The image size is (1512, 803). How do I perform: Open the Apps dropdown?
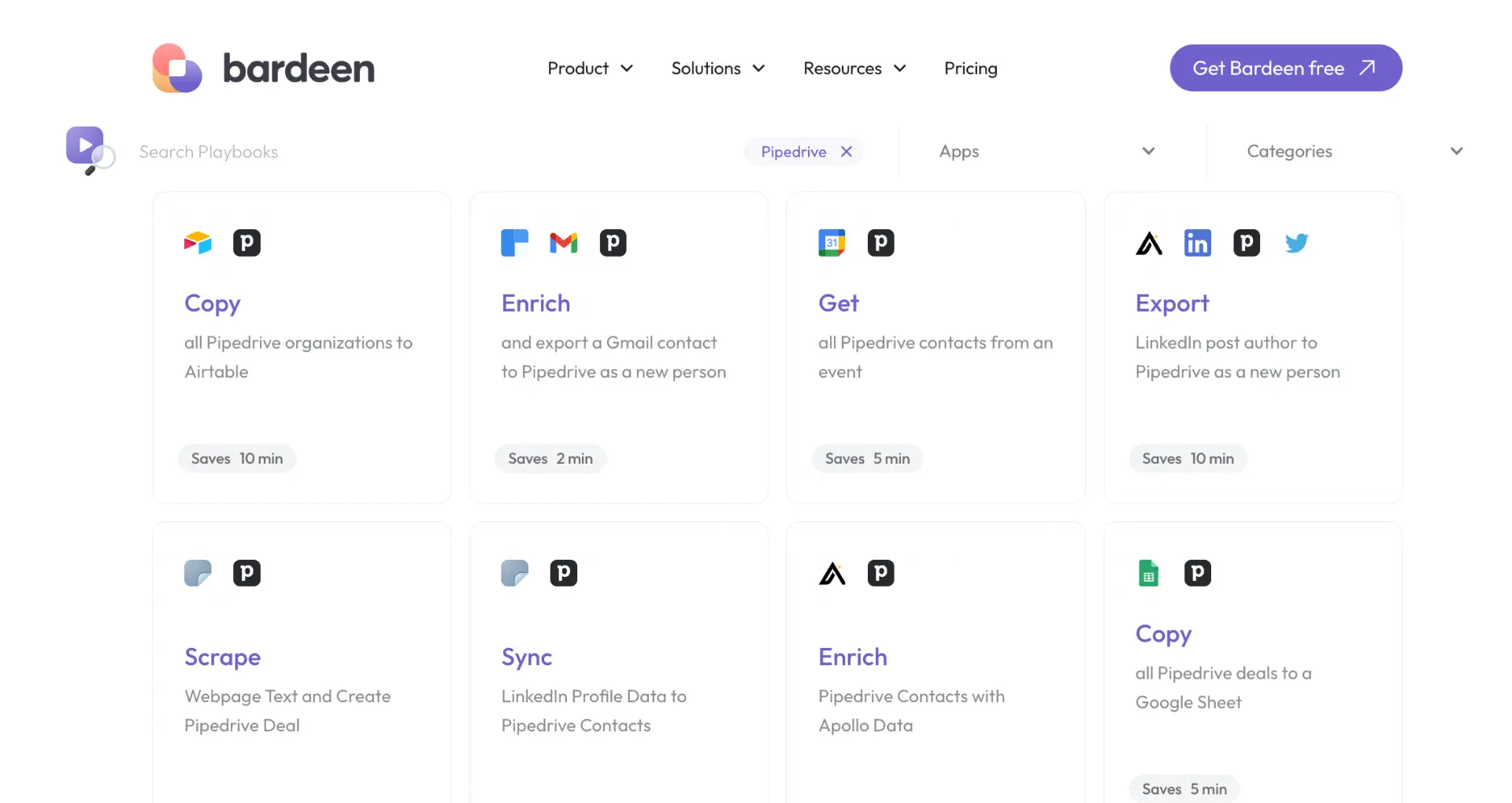(1047, 151)
